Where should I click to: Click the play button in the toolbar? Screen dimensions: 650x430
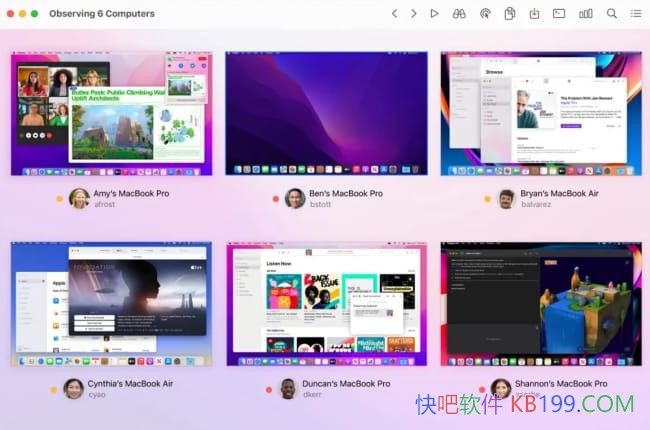[434, 14]
